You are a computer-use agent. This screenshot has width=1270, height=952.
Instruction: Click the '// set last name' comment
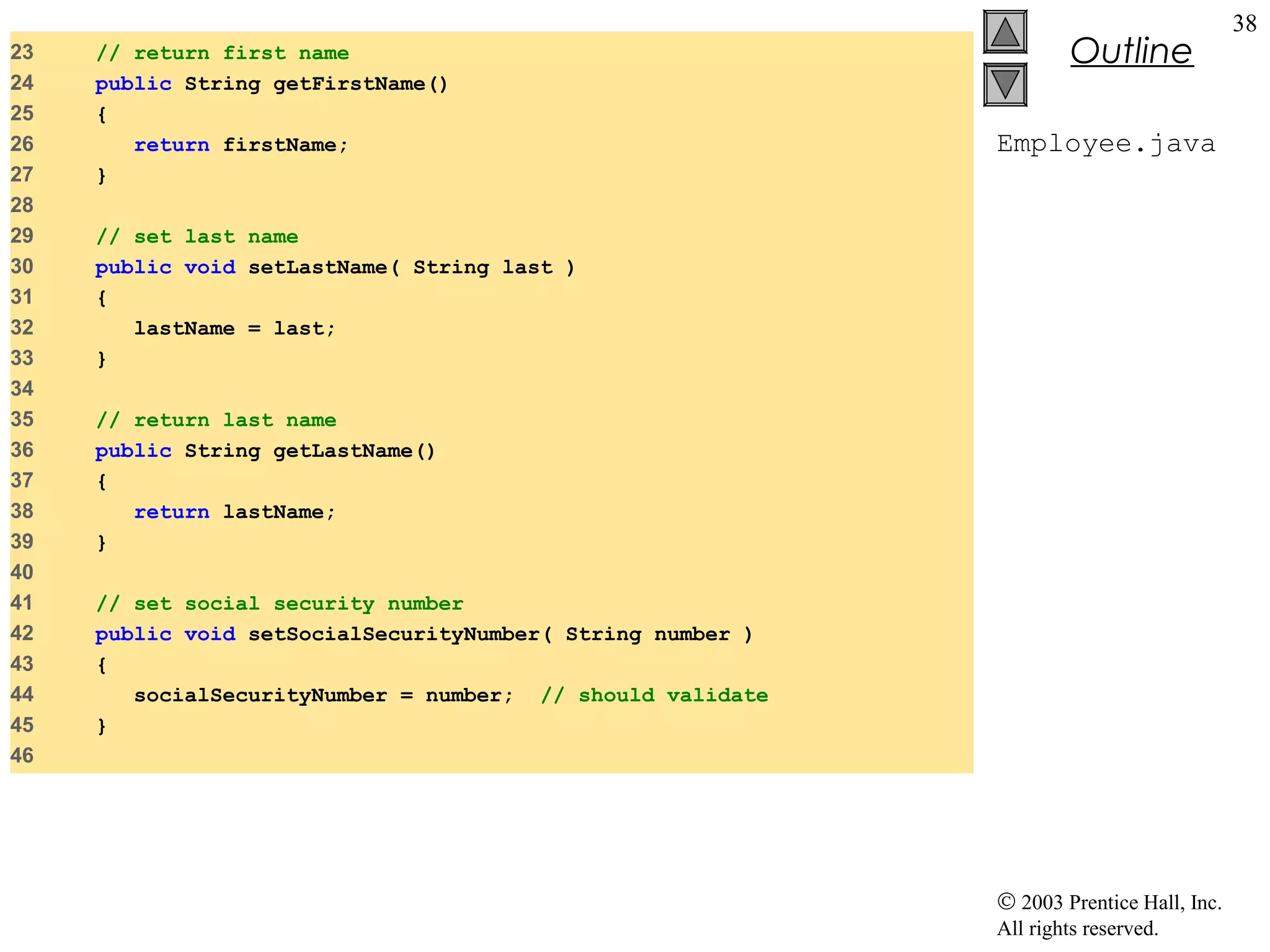[197, 237]
